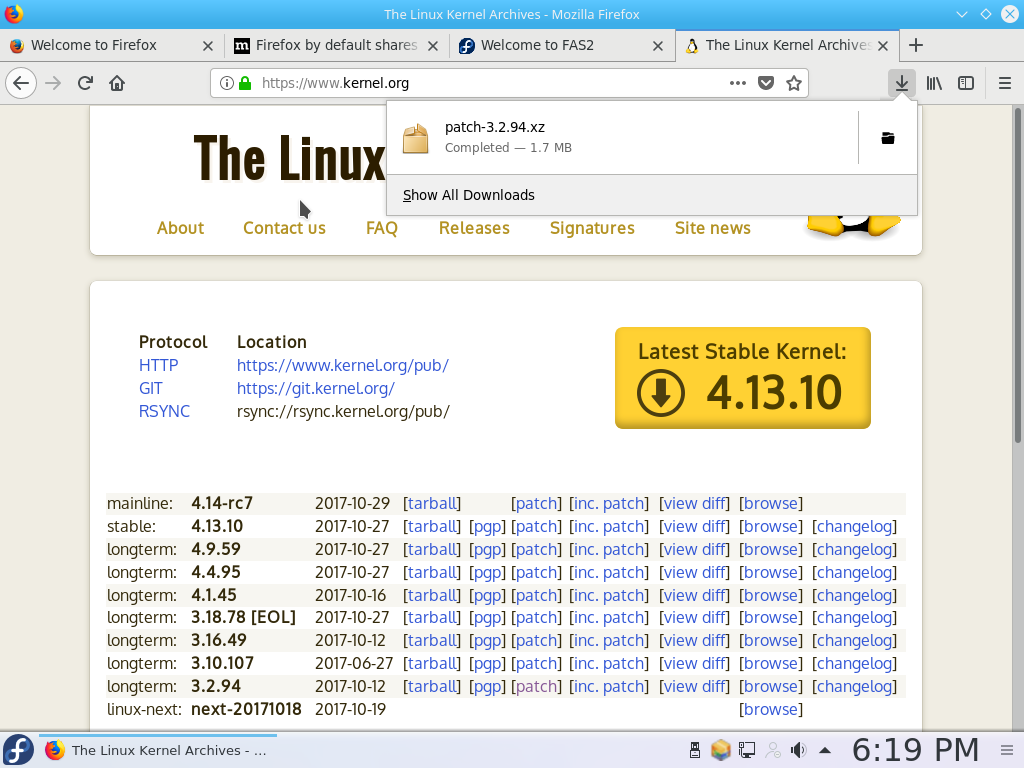Download patch for longterm 4.9.59
This screenshot has height=768, width=1024.
[536, 549]
